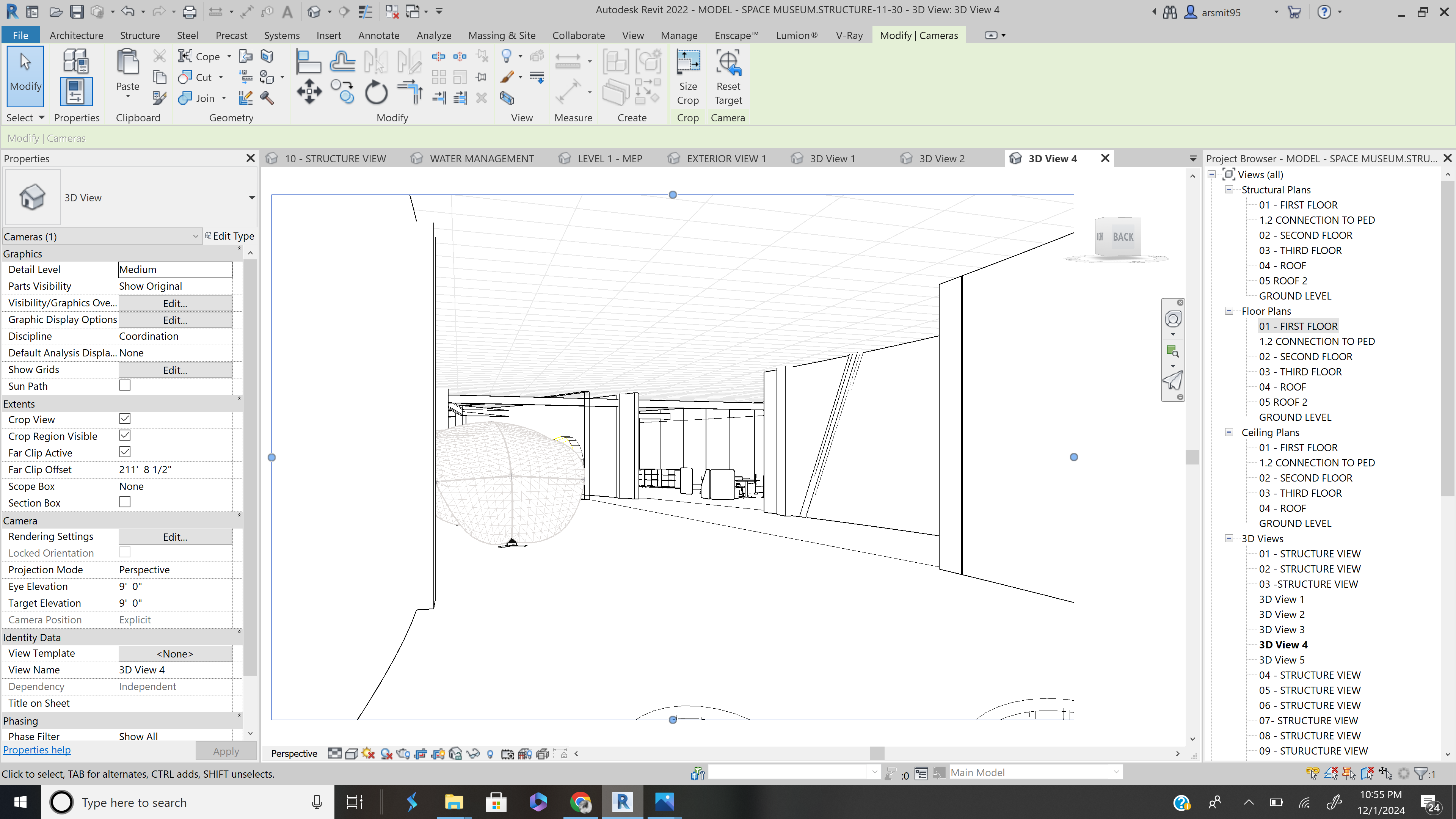Screen dimensions: 1456x819
Task: Collapse the Ceiling Plans tree node
Action: coord(1229,432)
